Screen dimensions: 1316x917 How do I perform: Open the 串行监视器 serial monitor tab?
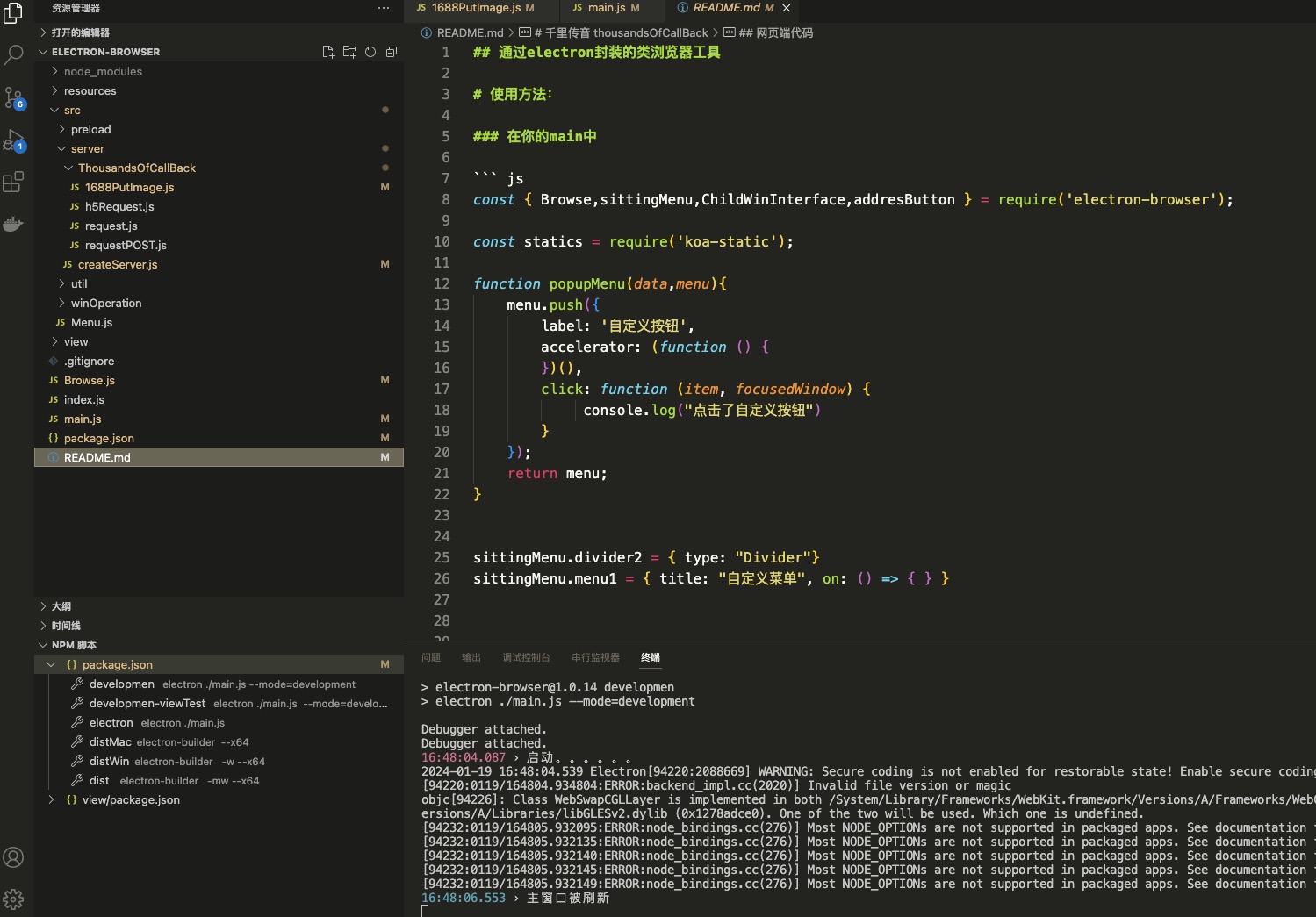(x=595, y=657)
